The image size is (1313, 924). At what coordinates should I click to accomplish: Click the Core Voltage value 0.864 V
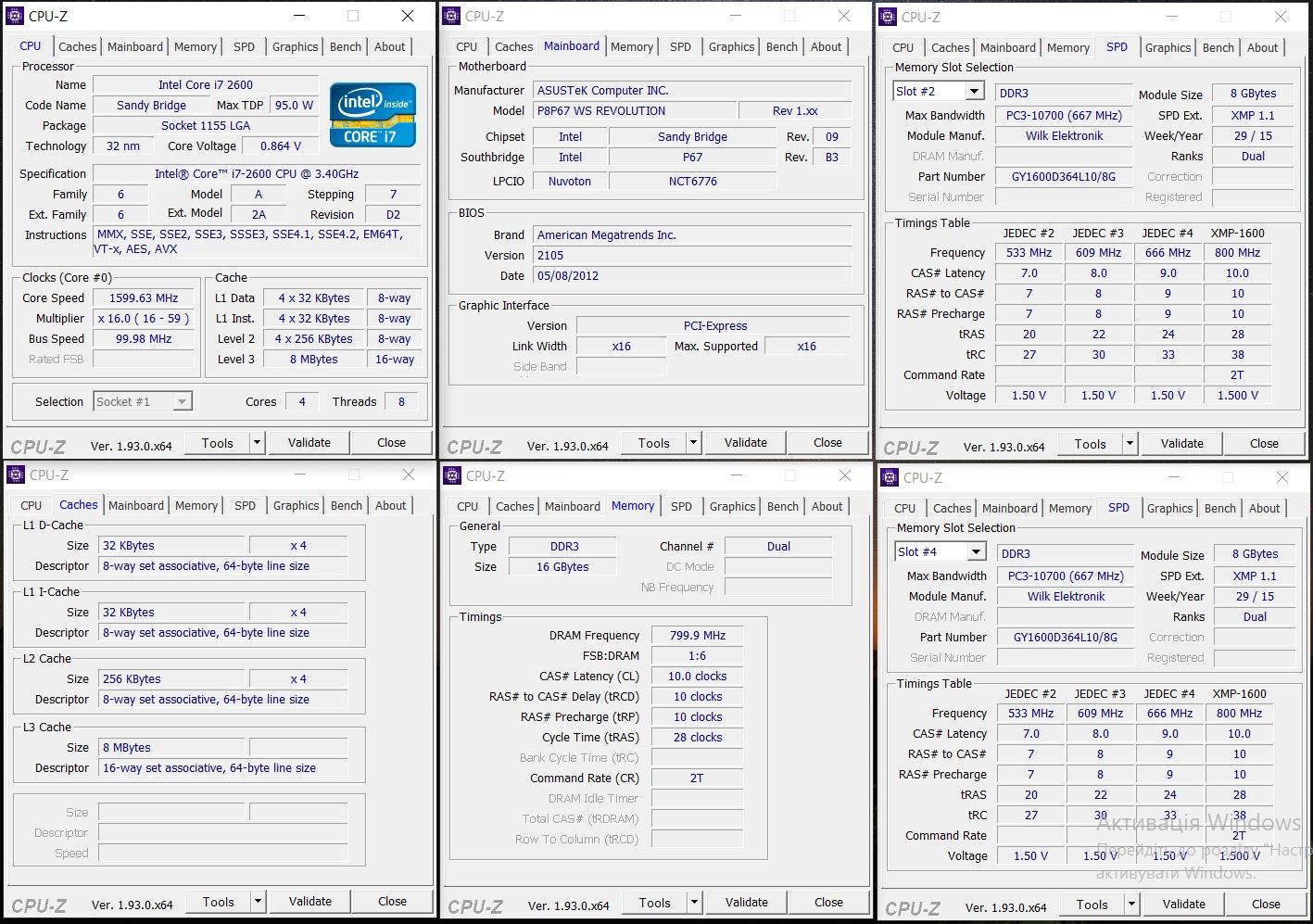tap(281, 146)
